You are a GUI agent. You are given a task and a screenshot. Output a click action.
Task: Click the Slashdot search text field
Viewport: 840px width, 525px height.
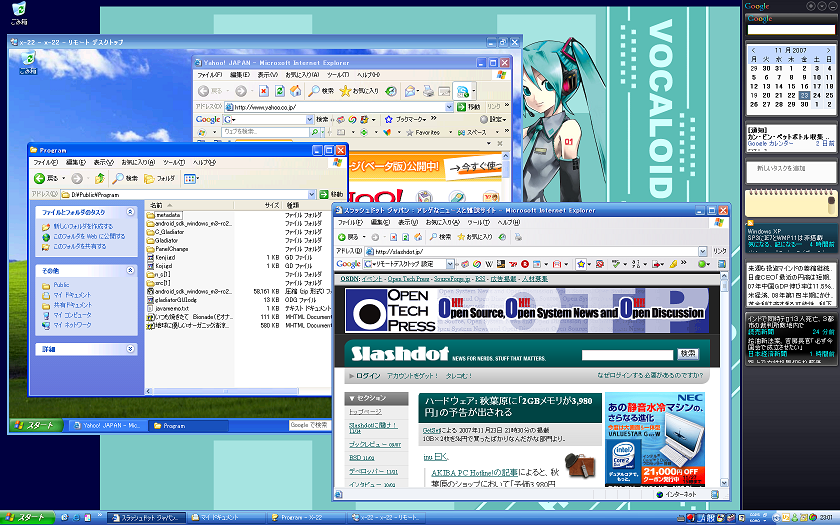(627, 355)
